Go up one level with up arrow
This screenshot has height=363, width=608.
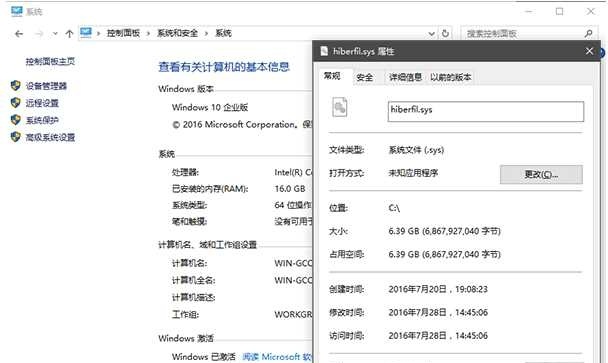(69, 34)
